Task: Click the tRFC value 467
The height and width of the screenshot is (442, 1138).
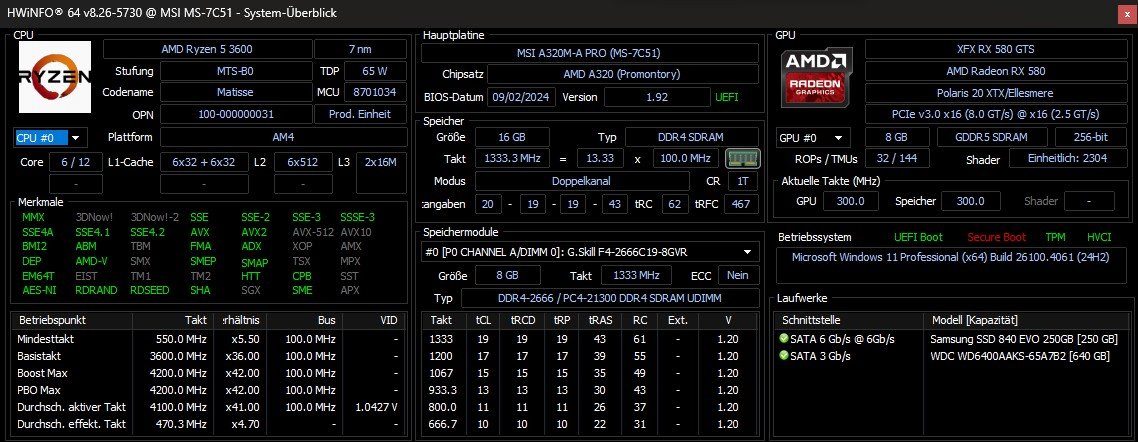Action: coord(740,204)
